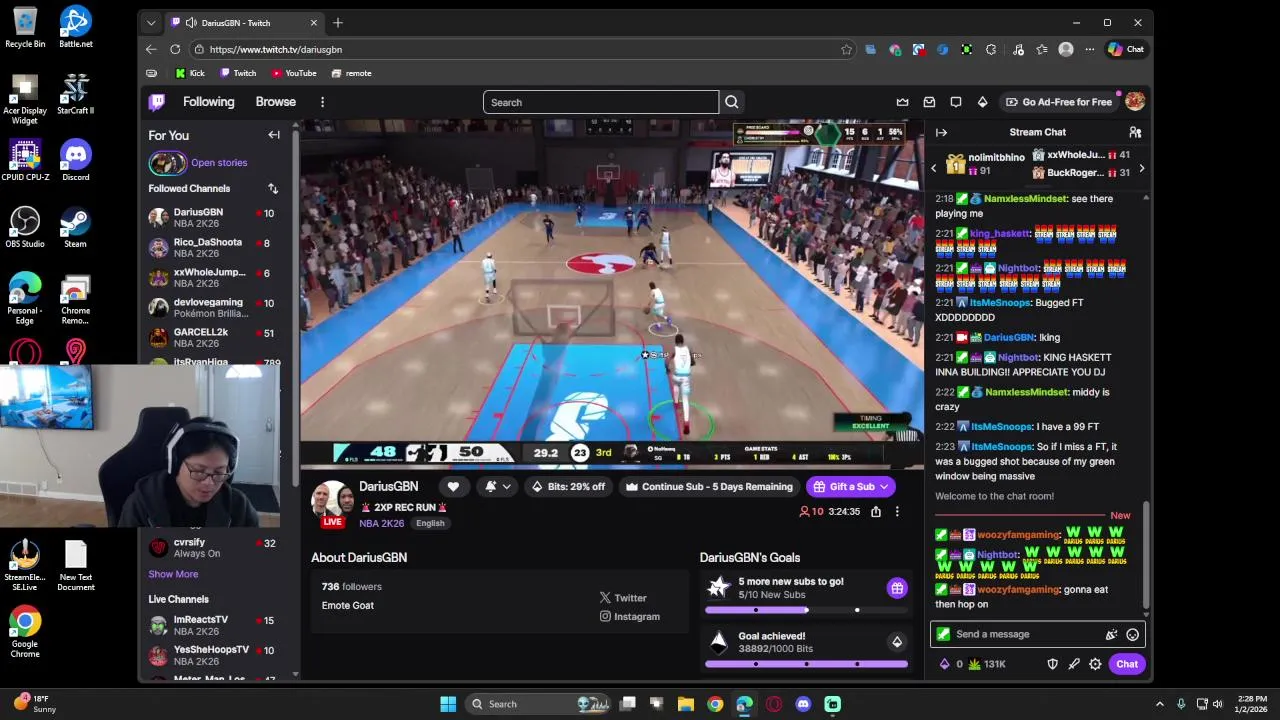Open Discord from the taskbar
The height and width of the screenshot is (720, 1280).
[803, 704]
